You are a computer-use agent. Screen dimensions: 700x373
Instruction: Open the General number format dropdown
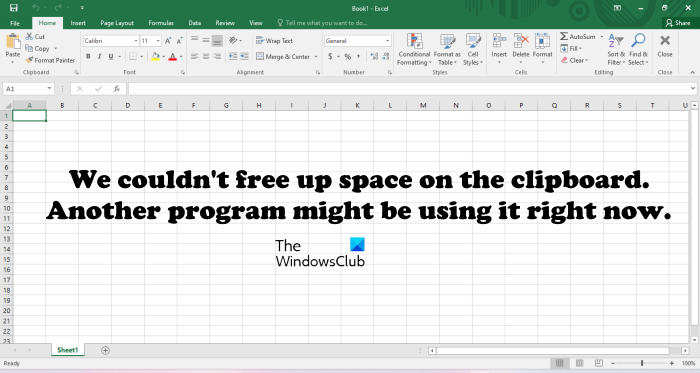387,41
